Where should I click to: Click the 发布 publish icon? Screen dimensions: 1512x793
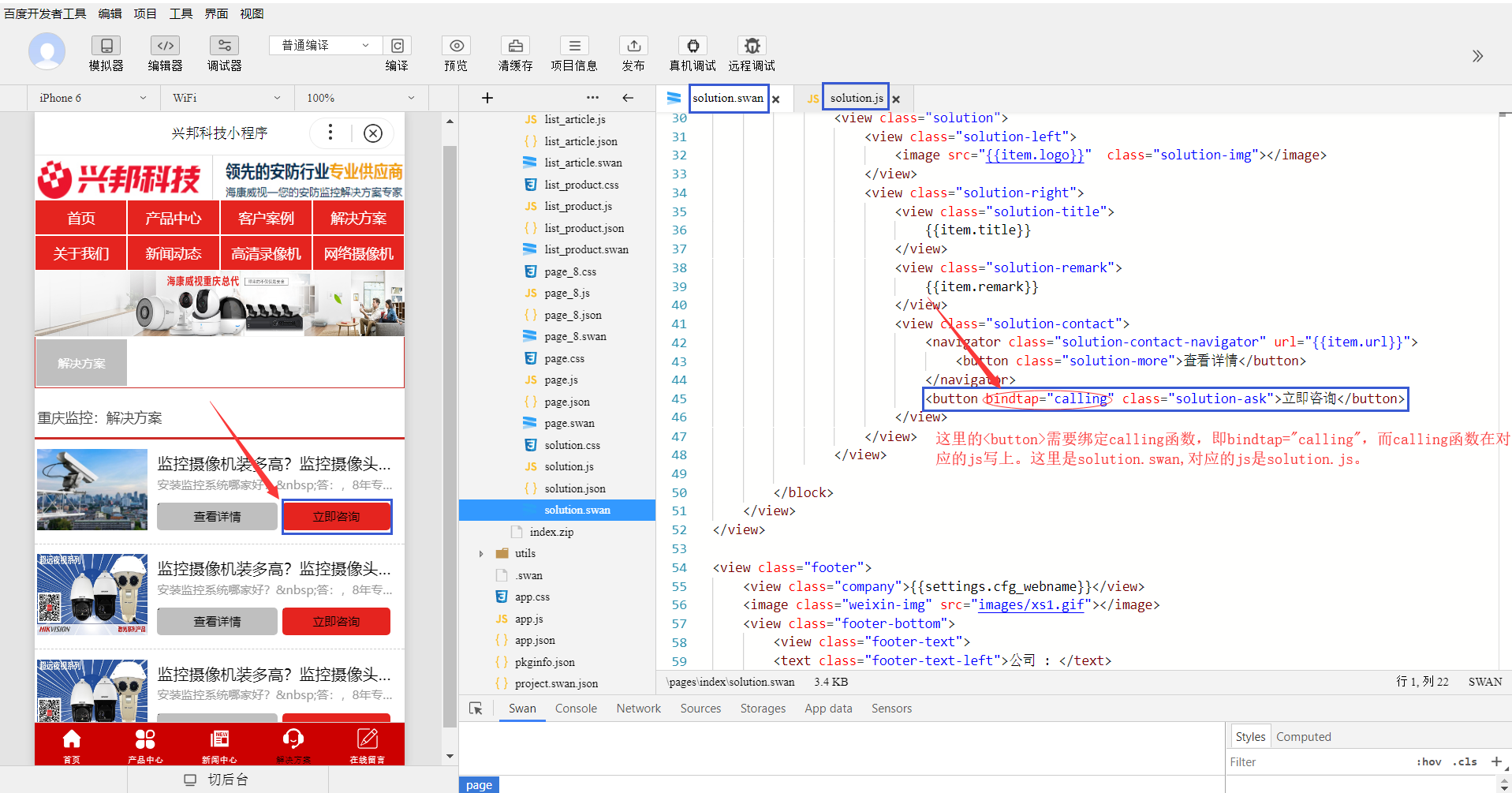point(633,47)
